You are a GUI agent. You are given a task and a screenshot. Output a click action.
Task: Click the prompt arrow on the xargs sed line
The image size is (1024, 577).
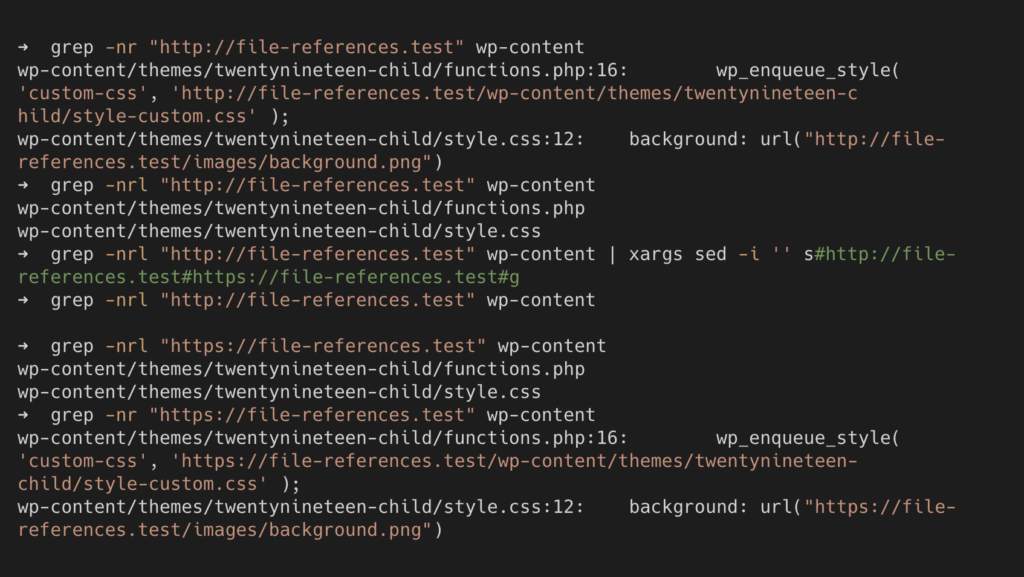click(24, 254)
